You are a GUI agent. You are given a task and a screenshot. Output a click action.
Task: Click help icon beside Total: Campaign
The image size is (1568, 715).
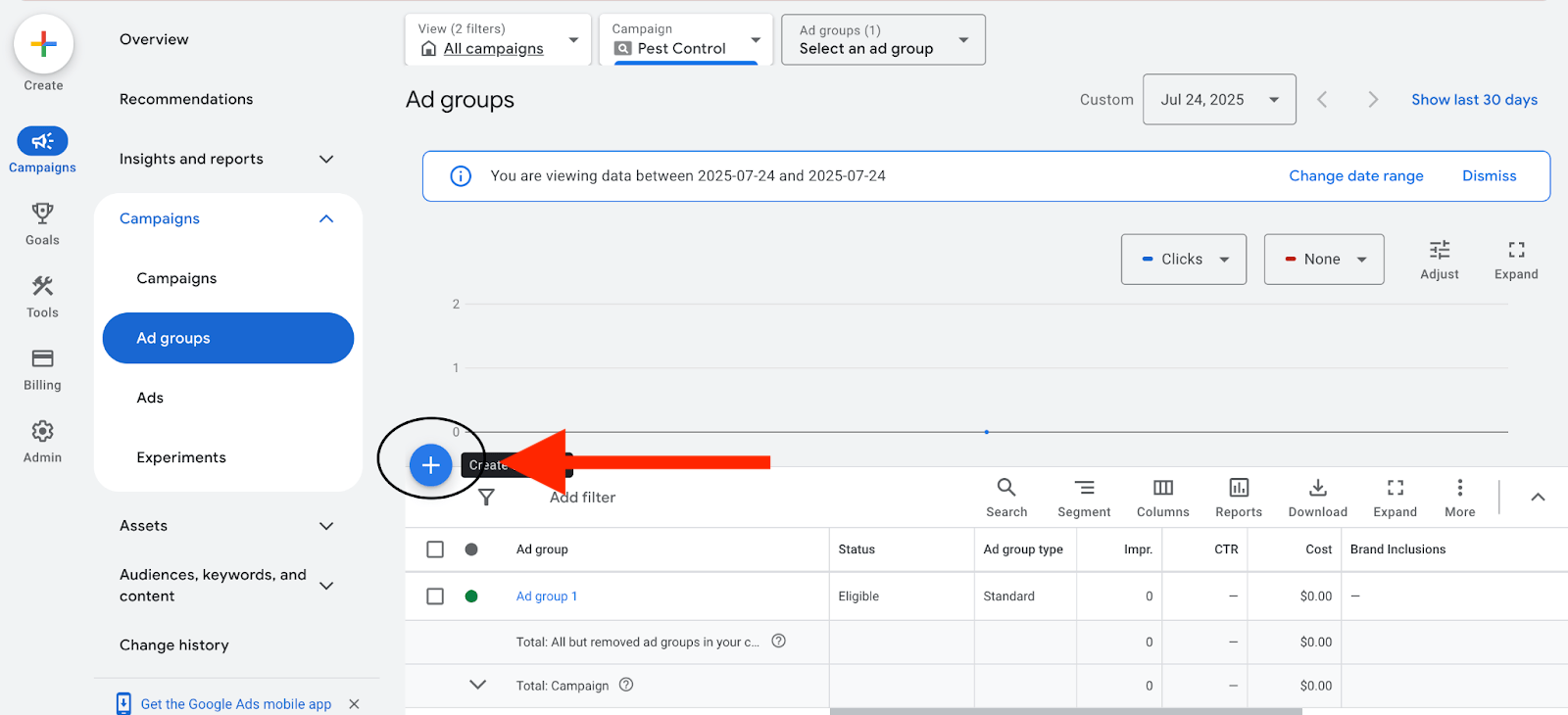(x=626, y=685)
